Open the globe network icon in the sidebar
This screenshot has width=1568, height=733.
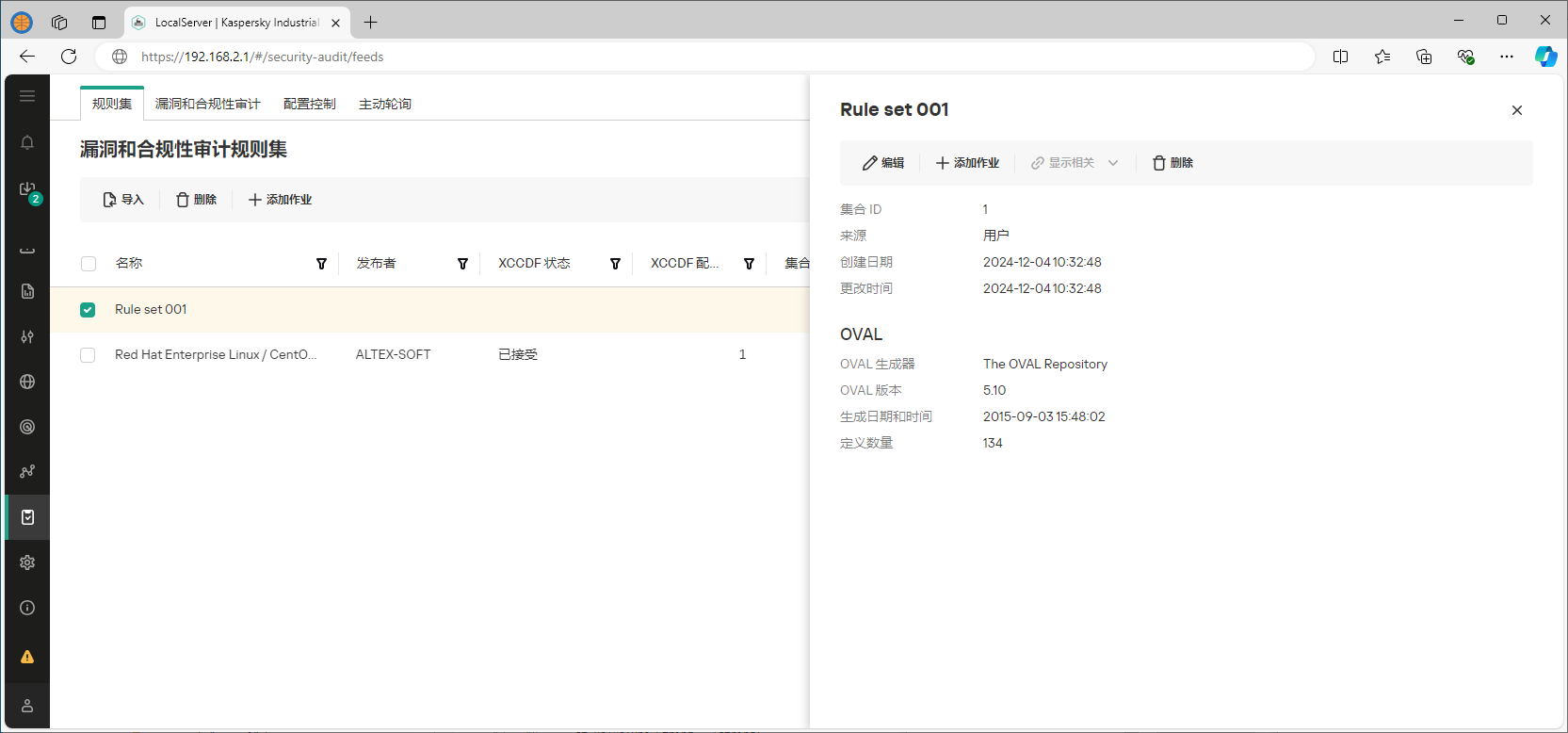tap(27, 382)
